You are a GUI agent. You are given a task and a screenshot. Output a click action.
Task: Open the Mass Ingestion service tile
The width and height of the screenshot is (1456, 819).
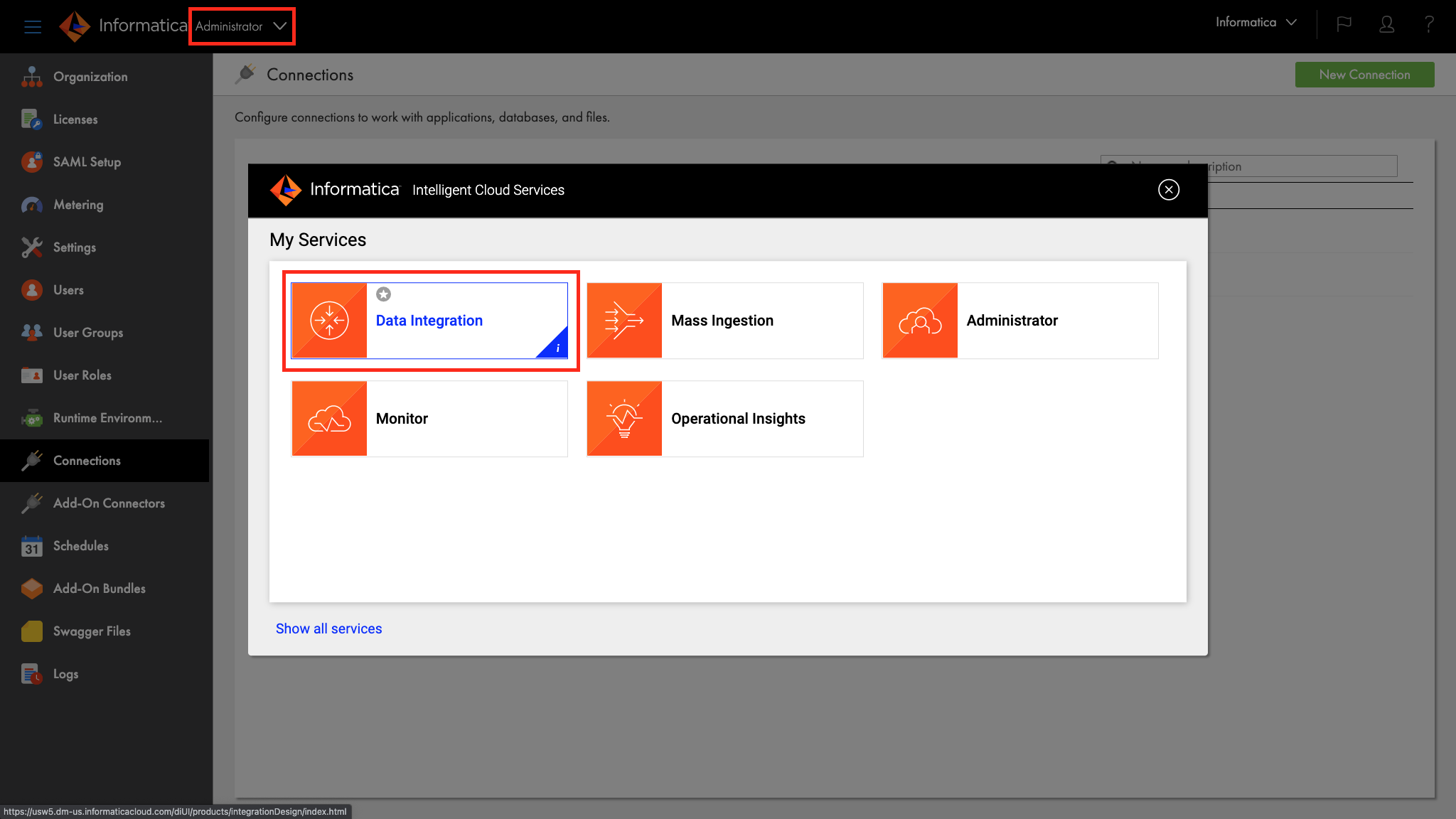[x=724, y=321]
